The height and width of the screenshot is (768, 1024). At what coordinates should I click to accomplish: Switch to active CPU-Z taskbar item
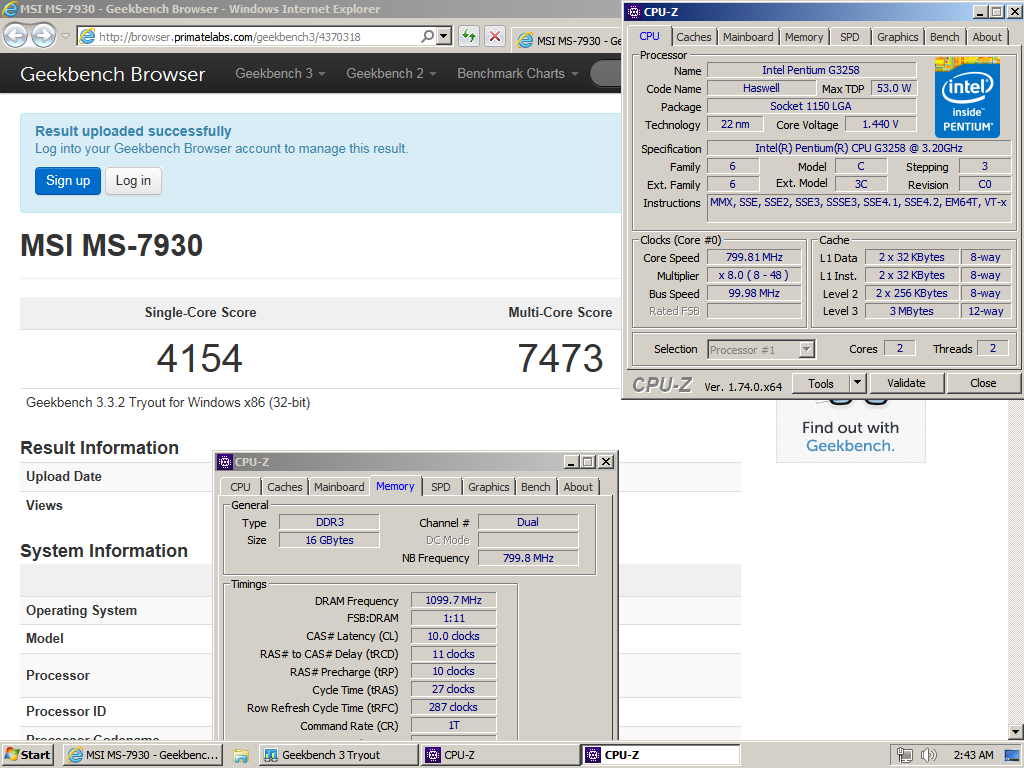coord(661,755)
